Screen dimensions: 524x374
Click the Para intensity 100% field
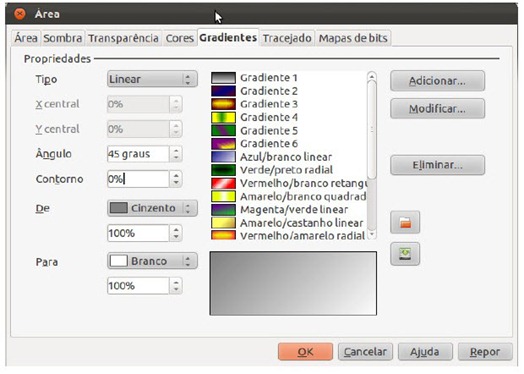pyautogui.click(x=138, y=286)
